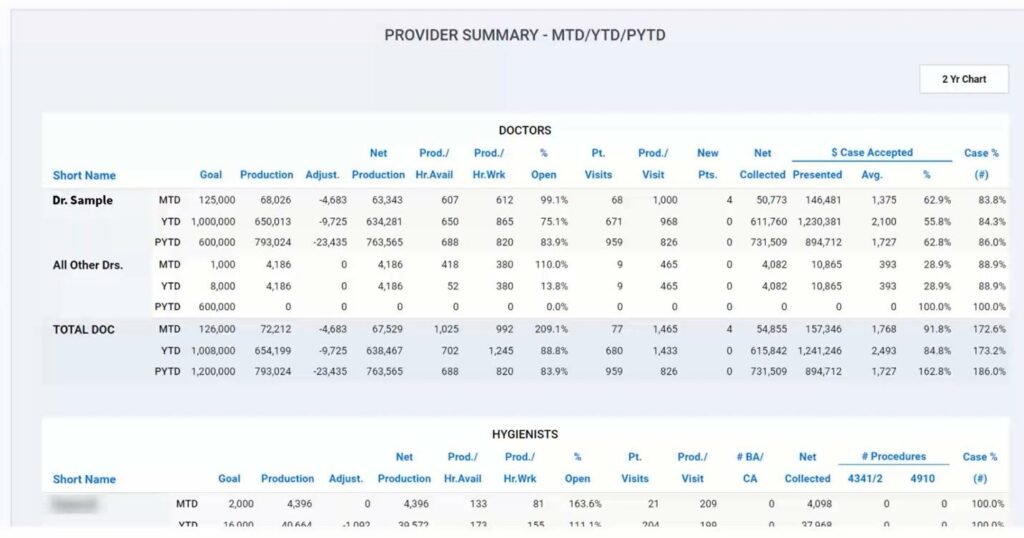Select the All Other Drs. row name
Screen dimensions: 1024x538
88,265
